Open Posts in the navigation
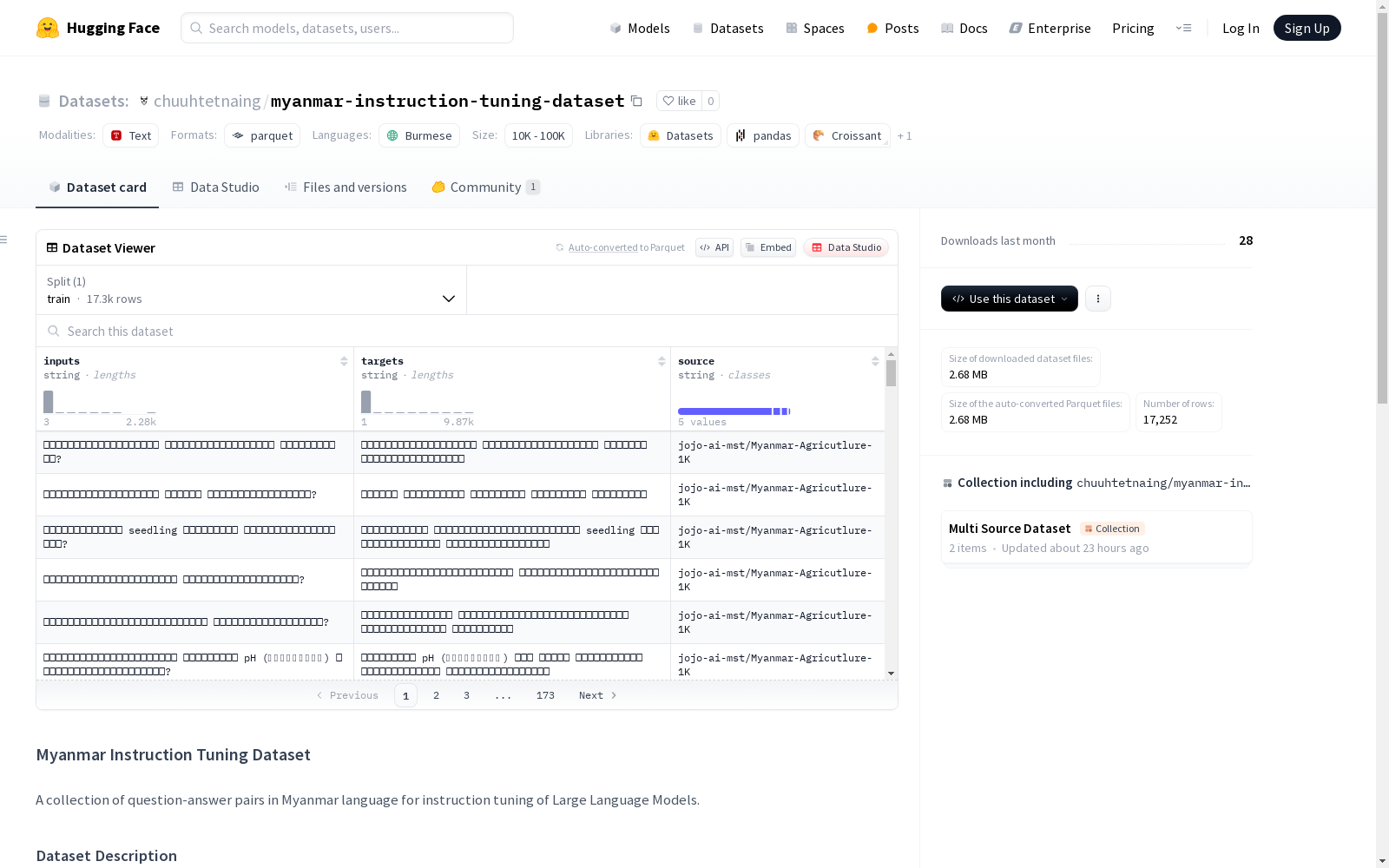 892,28
